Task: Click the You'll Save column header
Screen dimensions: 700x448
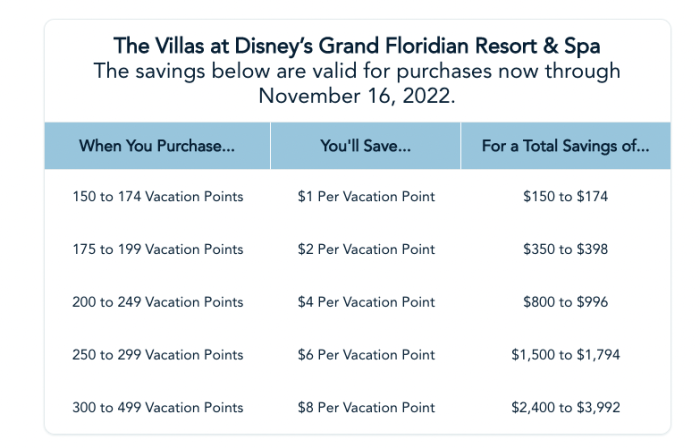Action: [366, 146]
